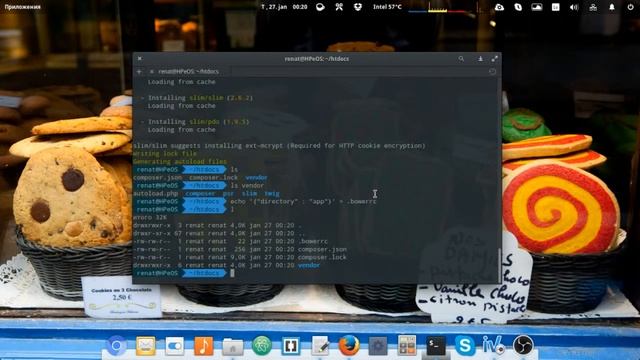Viewport: 640px width, 360px height.
Task: Open the Приложения applications menu
Action: coord(22,7)
